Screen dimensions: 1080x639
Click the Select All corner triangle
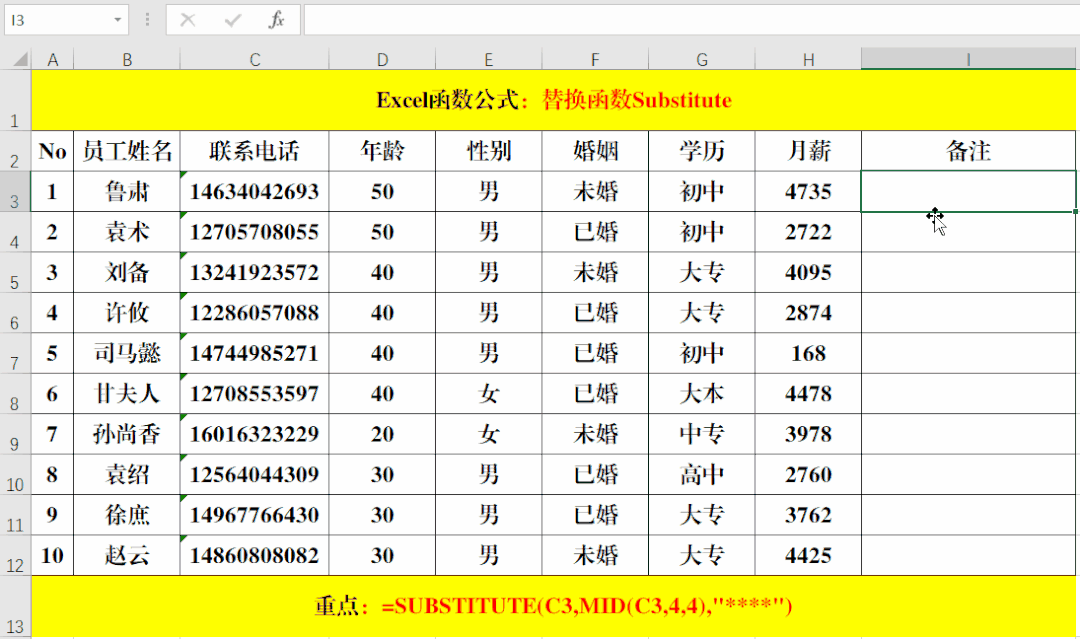(x=21, y=59)
